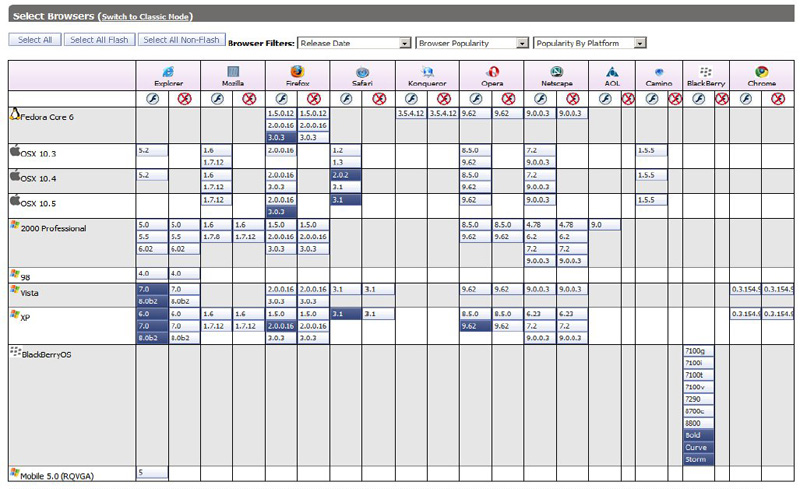Click the Flash icon under Chrome

(746, 99)
